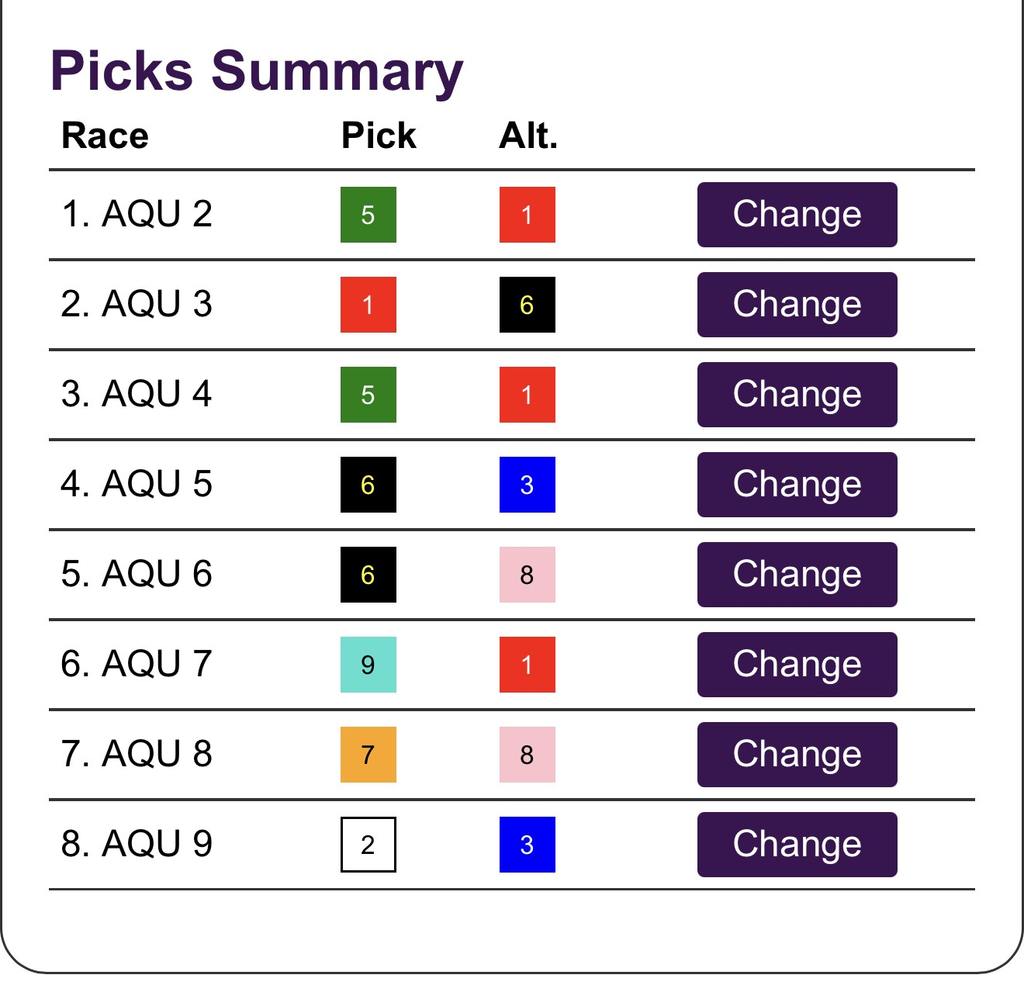1024x981 pixels.
Task: Change the pick for AQU 4
Action: 796,395
